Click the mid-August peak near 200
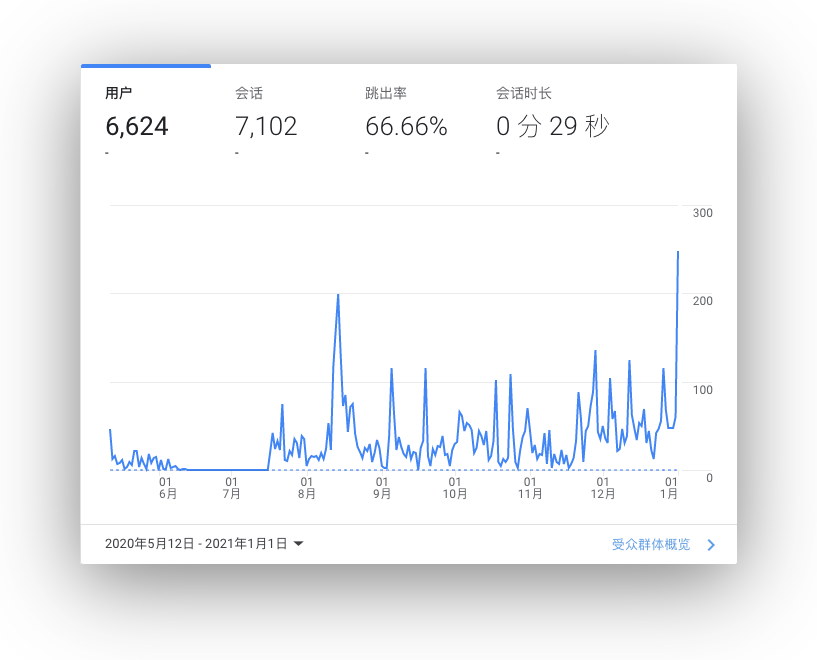The height and width of the screenshot is (660, 817). point(338,295)
